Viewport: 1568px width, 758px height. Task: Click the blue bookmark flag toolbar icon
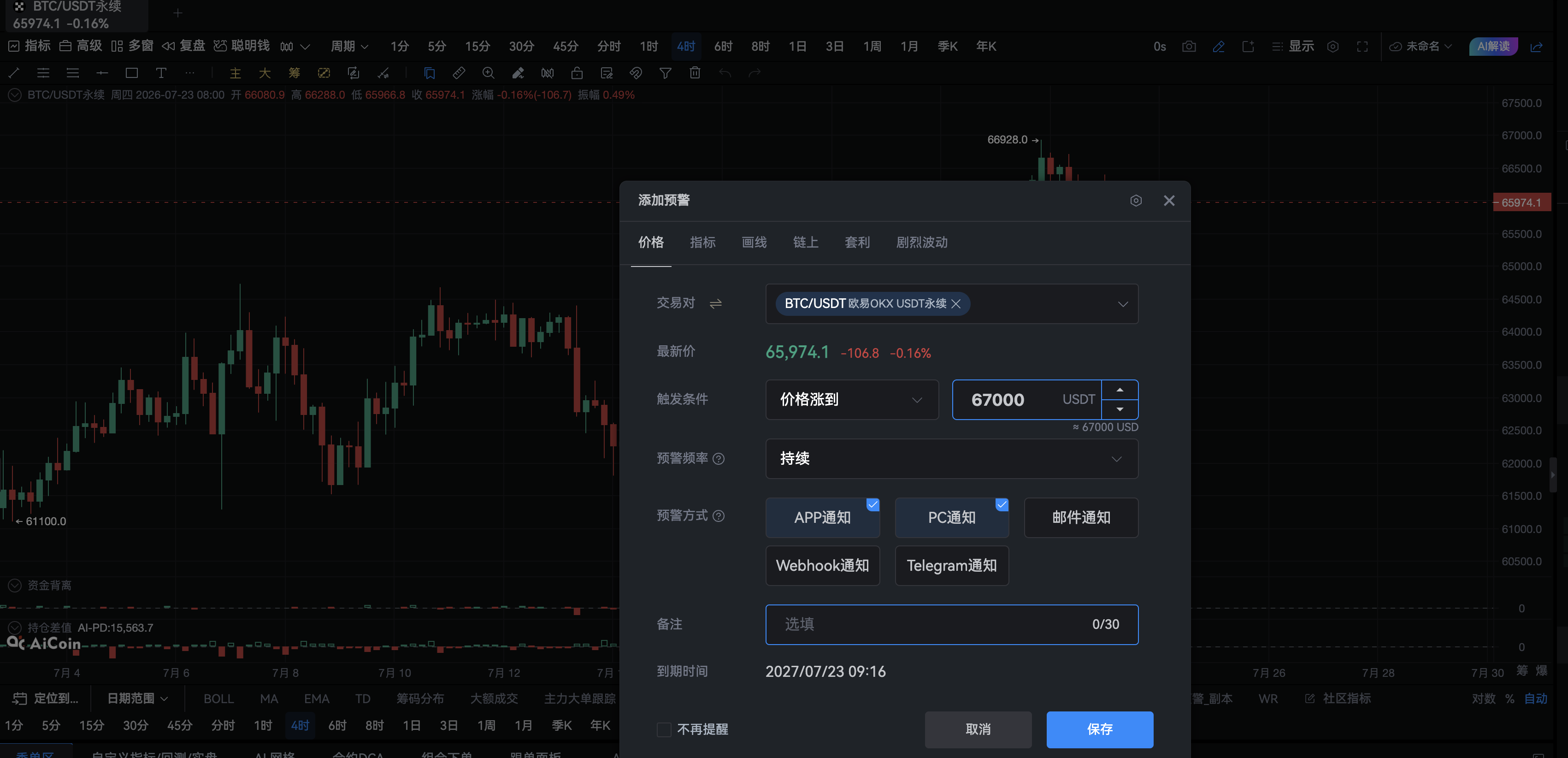point(429,73)
